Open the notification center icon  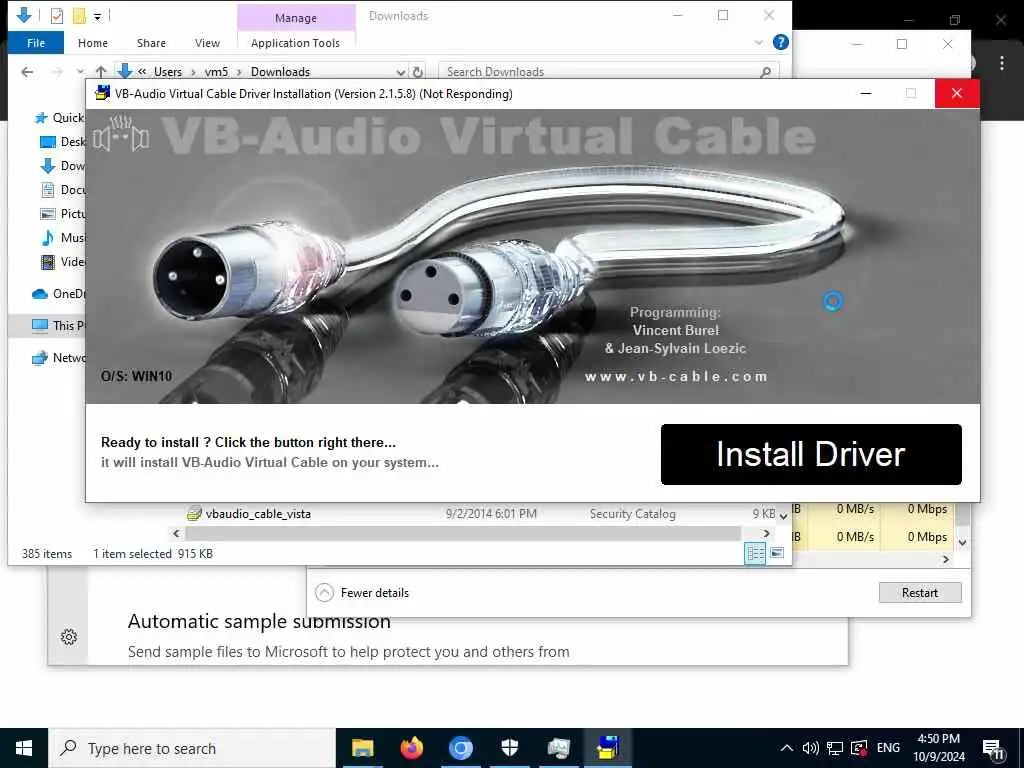[994, 749]
